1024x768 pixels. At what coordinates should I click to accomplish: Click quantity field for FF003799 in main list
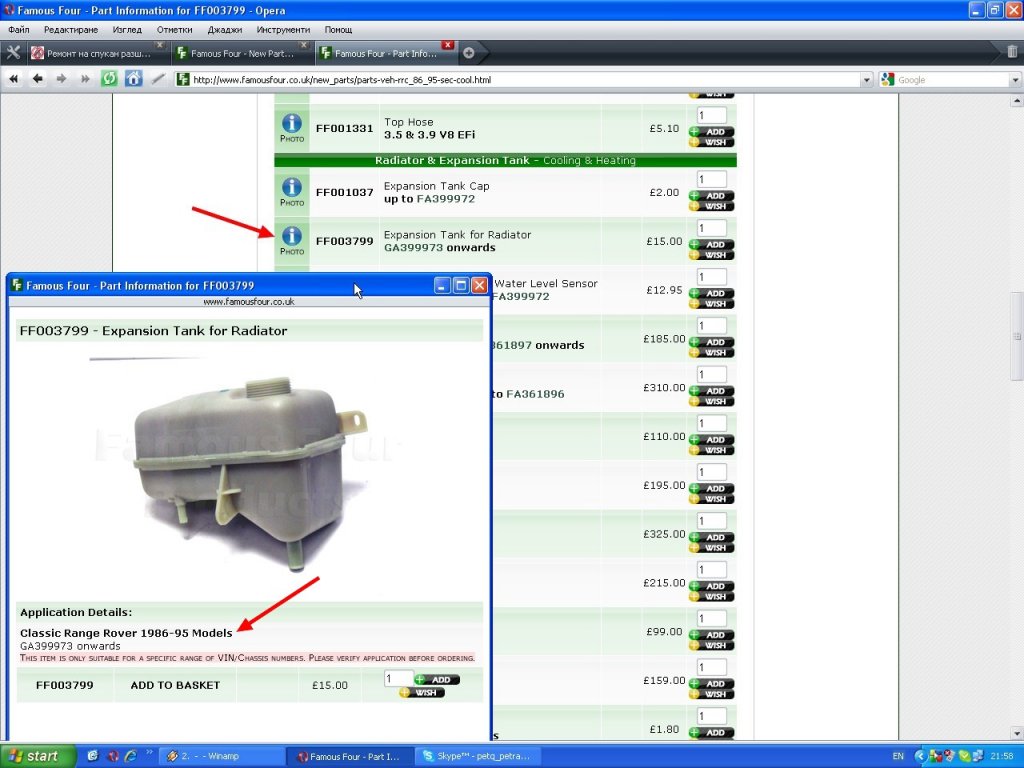pos(711,228)
